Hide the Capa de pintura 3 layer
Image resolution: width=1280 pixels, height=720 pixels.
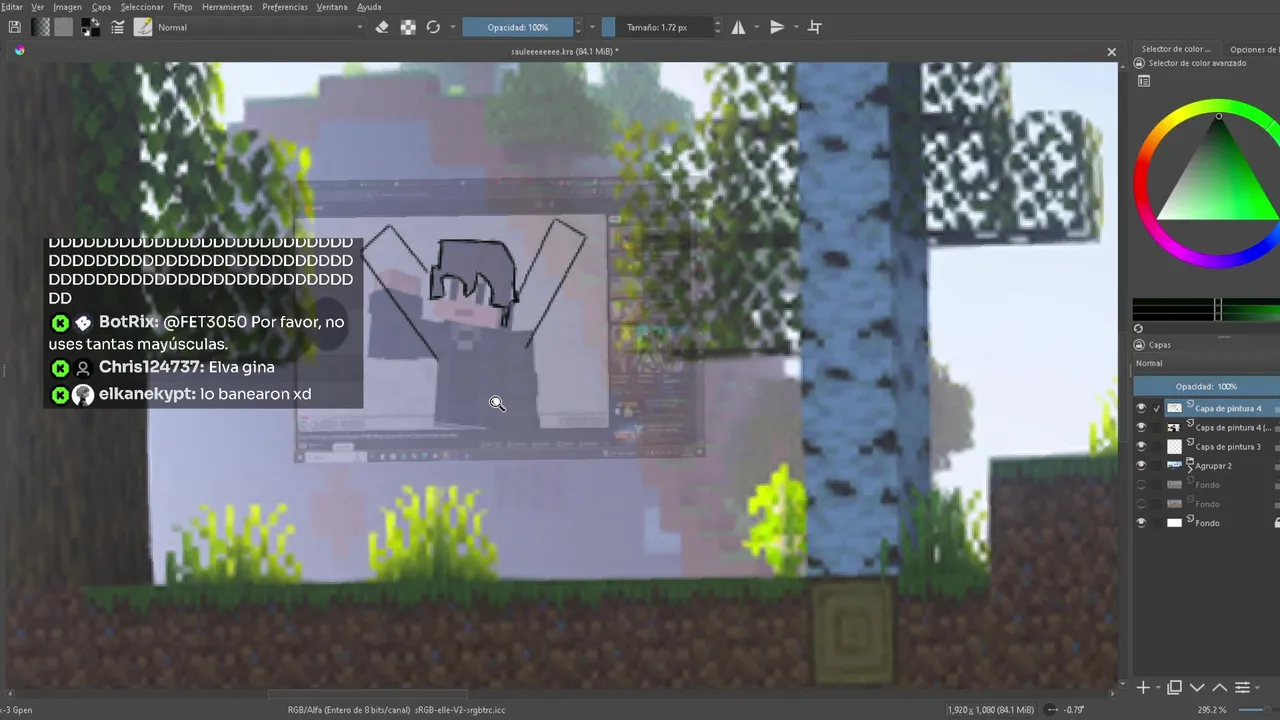click(1141, 446)
